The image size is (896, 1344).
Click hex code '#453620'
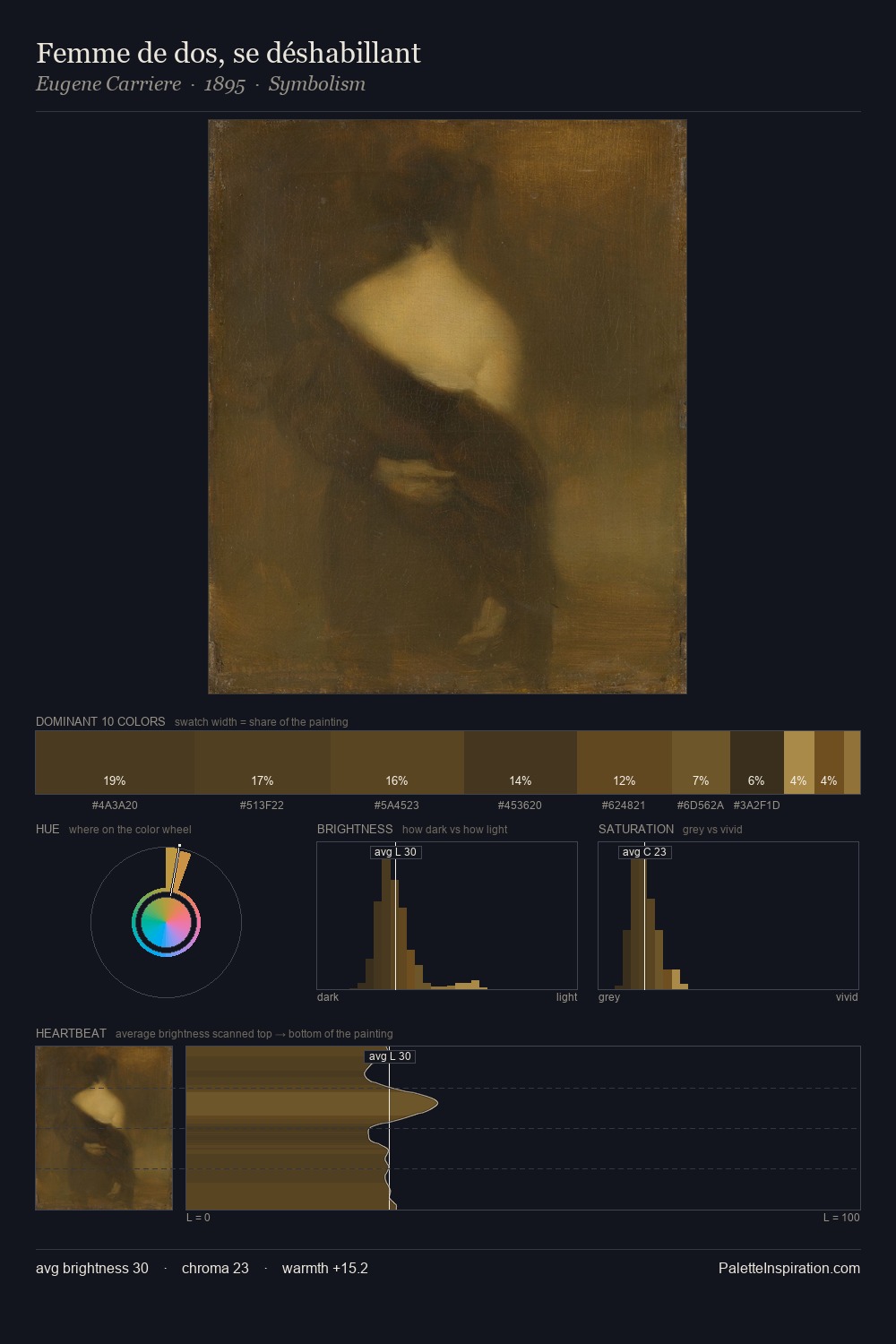click(520, 806)
